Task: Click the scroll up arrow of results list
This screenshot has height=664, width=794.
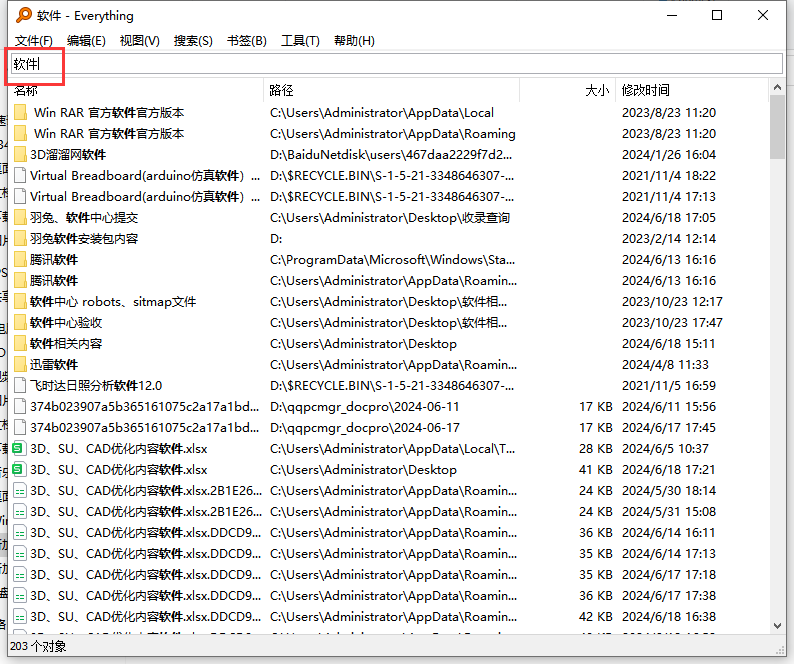Action: pyautogui.click(x=777, y=88)
